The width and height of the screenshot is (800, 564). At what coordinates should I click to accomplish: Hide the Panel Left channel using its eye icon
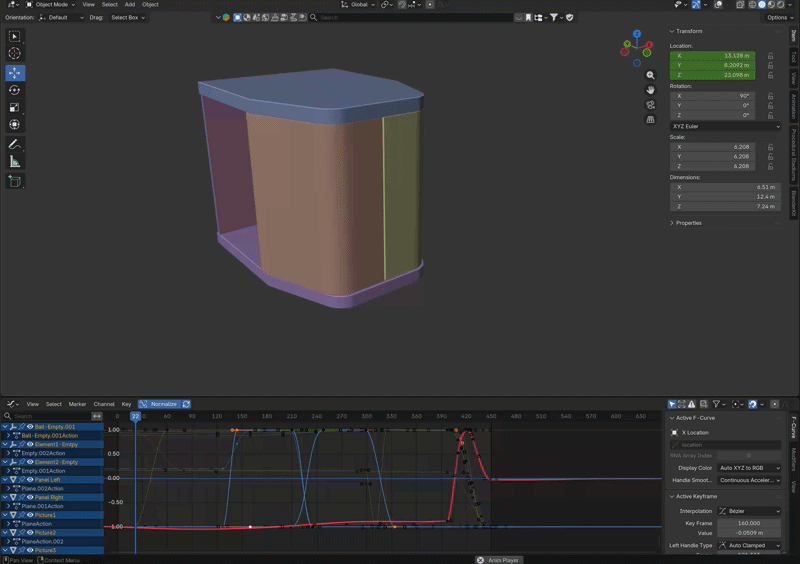[x=31, y=480]
